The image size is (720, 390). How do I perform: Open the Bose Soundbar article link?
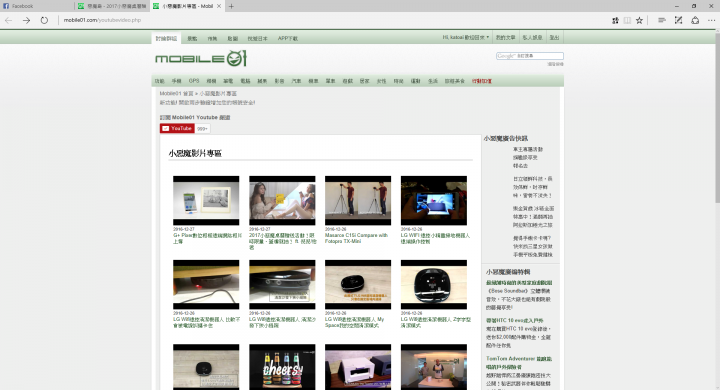pyautogui.click(x=519, y=283)
